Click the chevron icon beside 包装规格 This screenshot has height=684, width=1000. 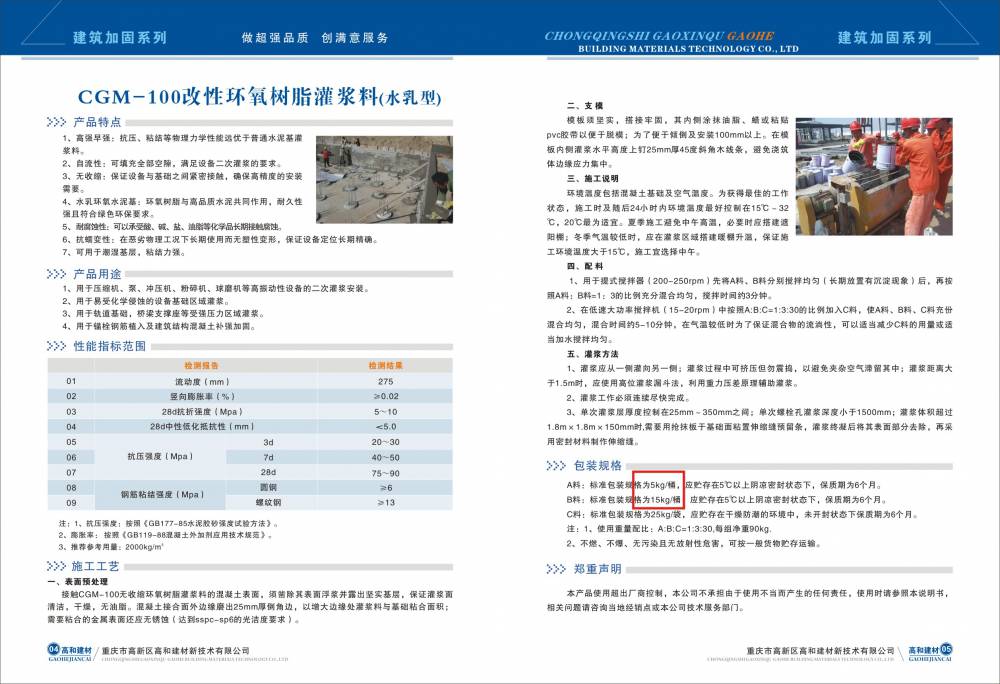pyautogui.click(x=558, y=465)
